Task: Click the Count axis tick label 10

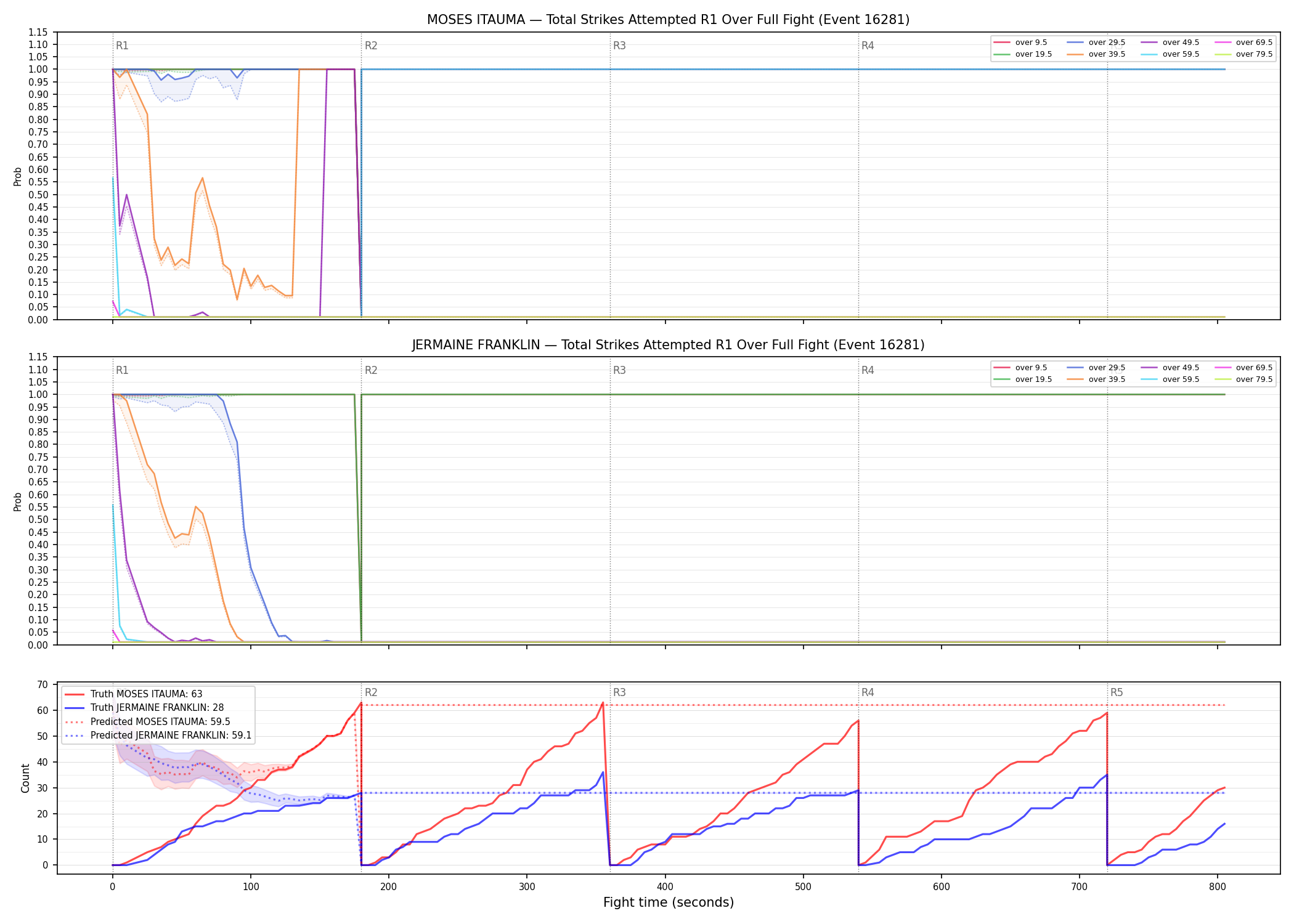Action: pyautogui.click(x=43, y=840)
